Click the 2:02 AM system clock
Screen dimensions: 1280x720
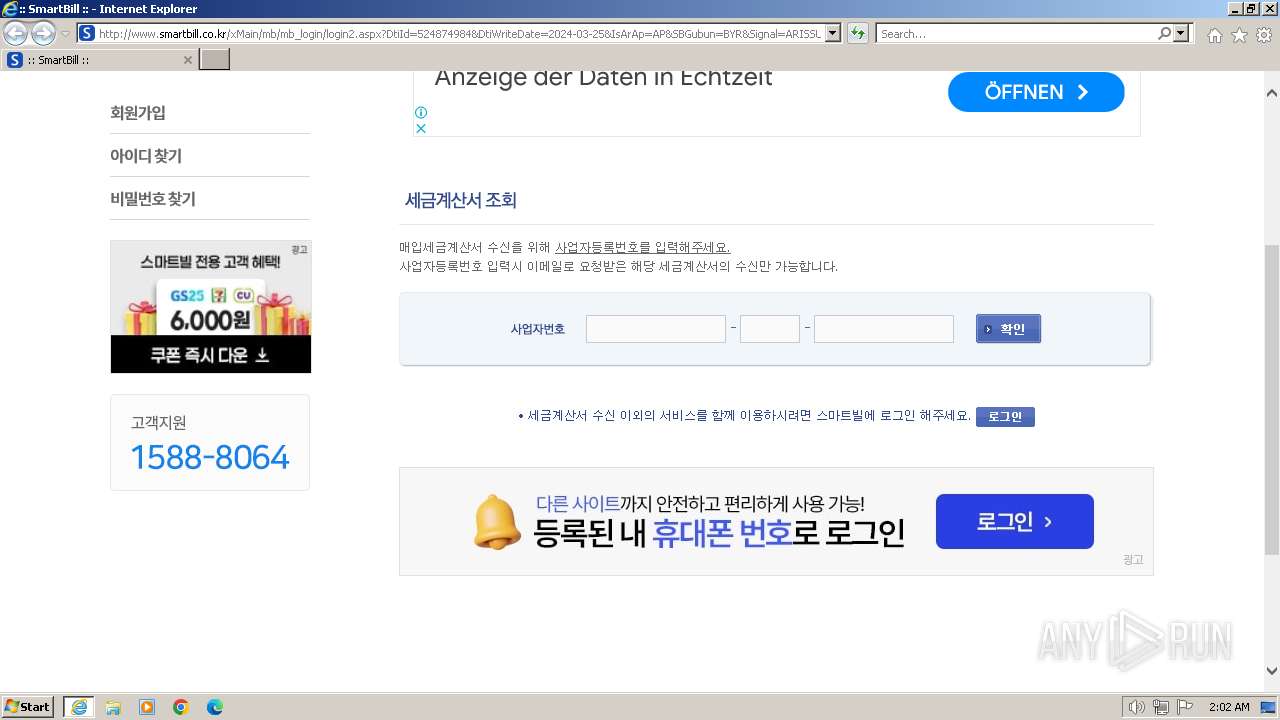pos(1229,707)
